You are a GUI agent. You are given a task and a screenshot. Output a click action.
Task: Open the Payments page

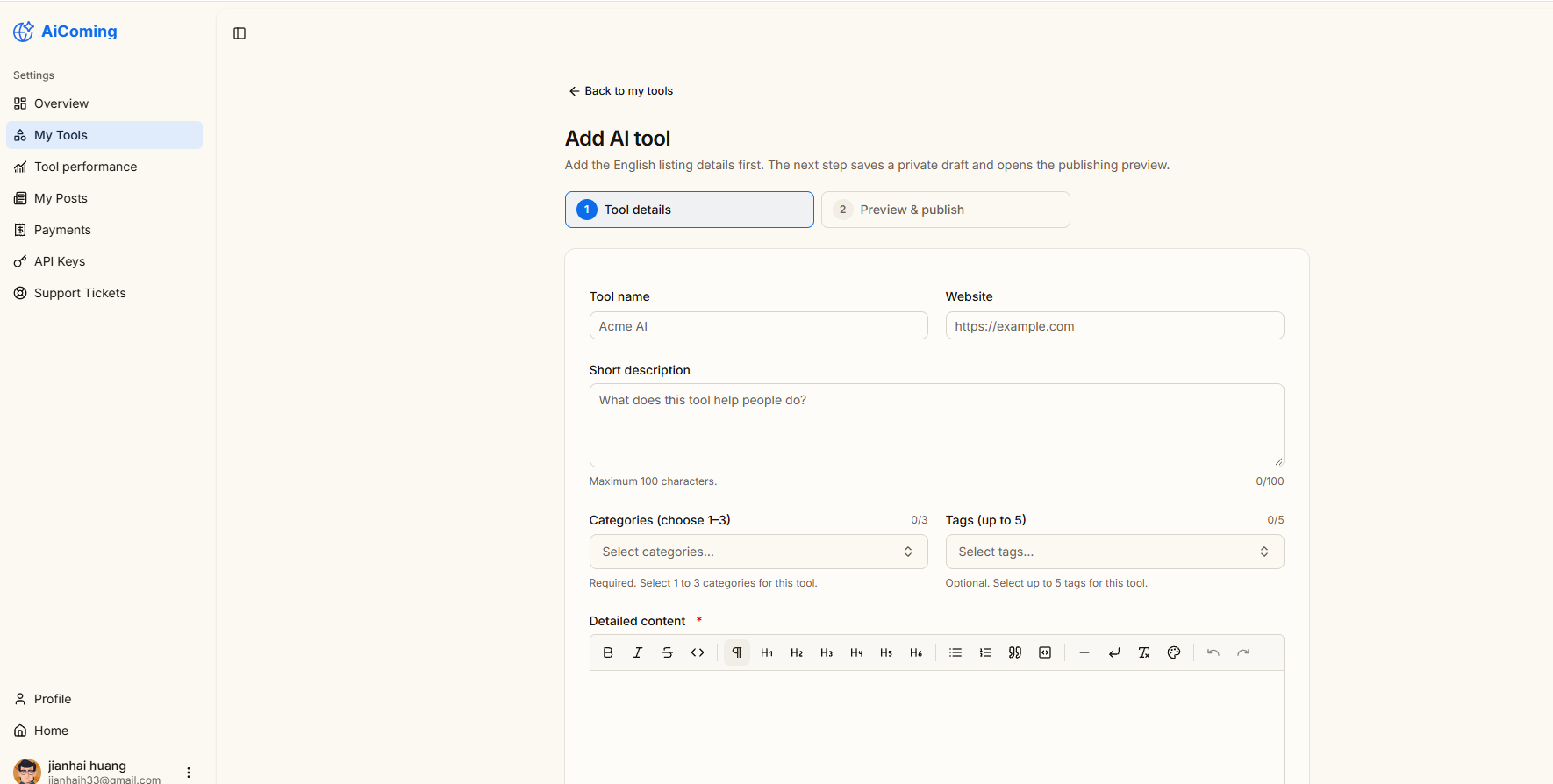104,230
